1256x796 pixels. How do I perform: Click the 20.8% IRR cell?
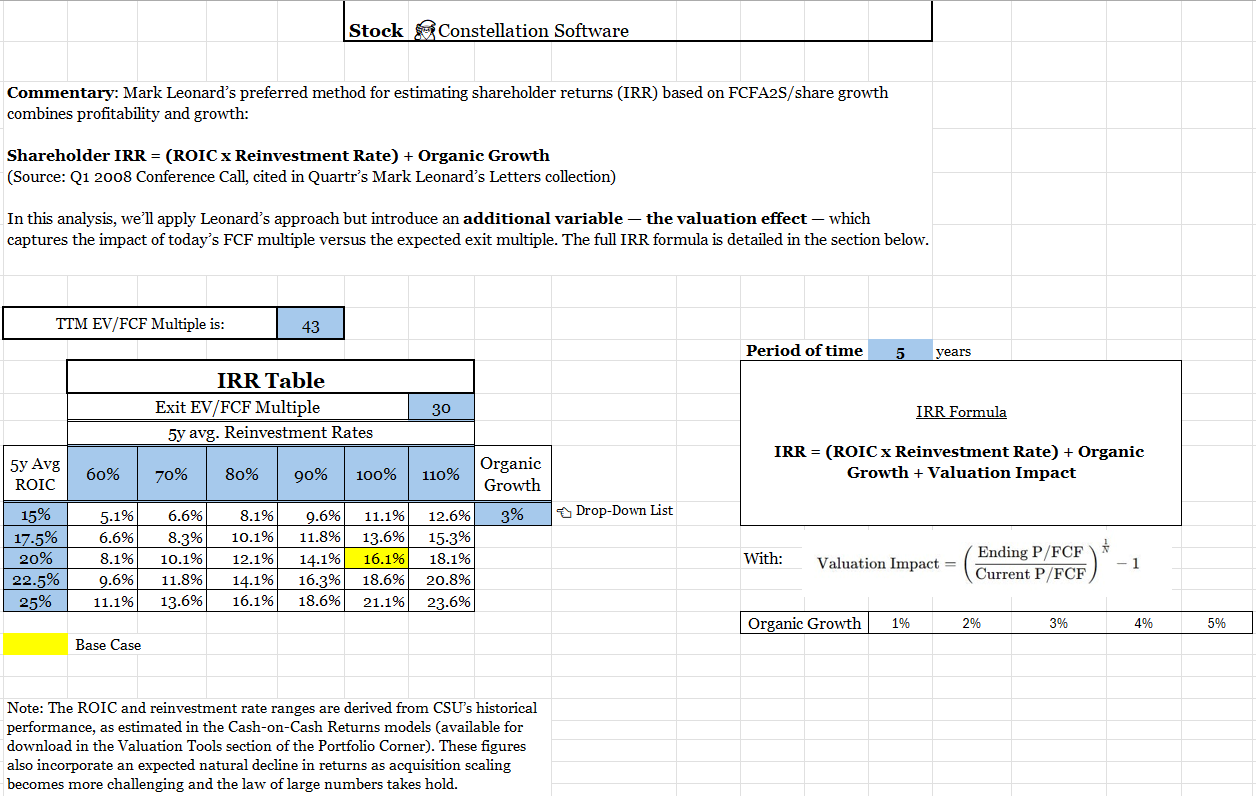[441, 579]
